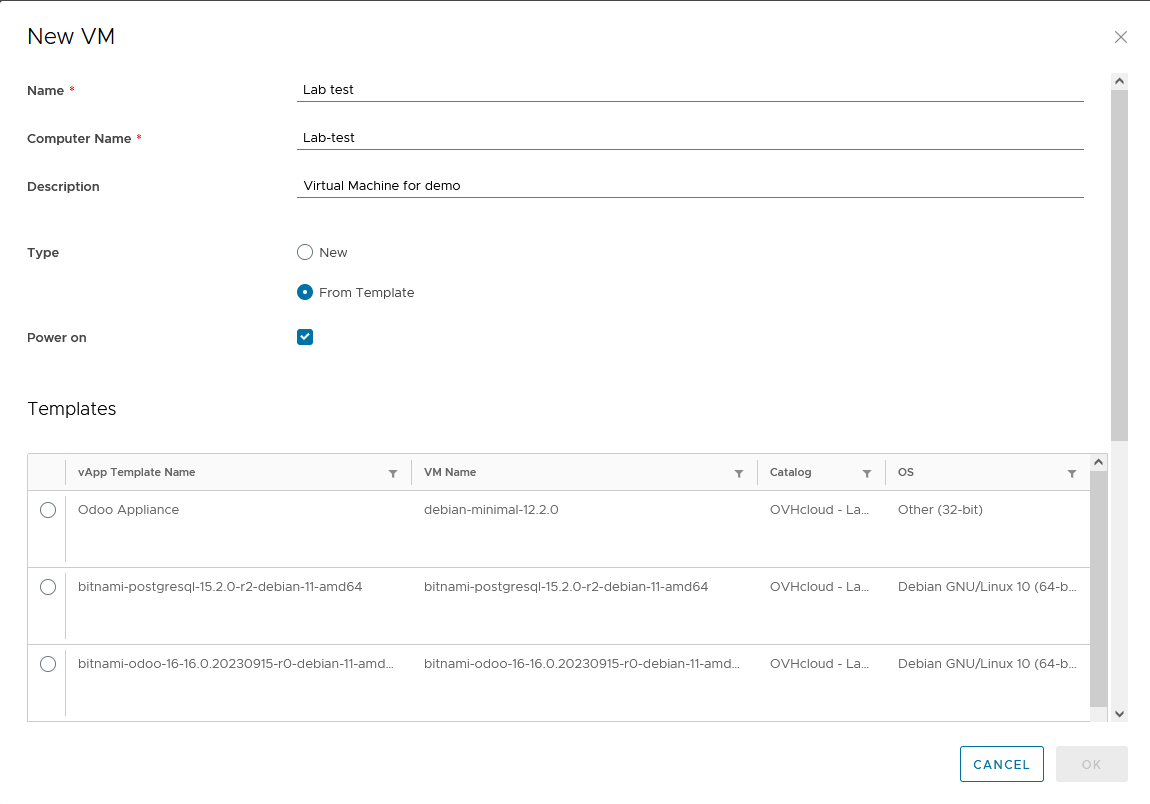Uncheck the Power on checkbox
The image size is (1150, 804).
tap(305, 337)
